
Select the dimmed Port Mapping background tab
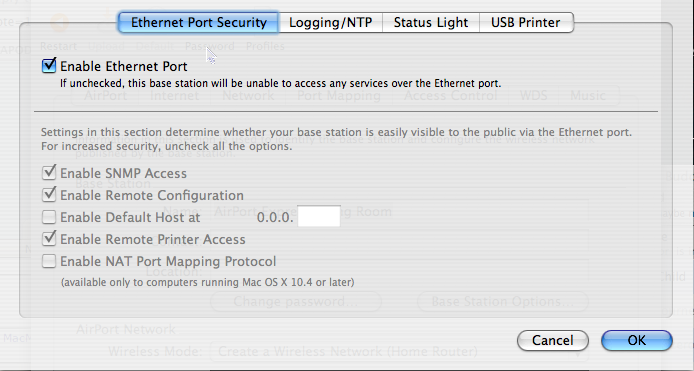pos(339,95)
